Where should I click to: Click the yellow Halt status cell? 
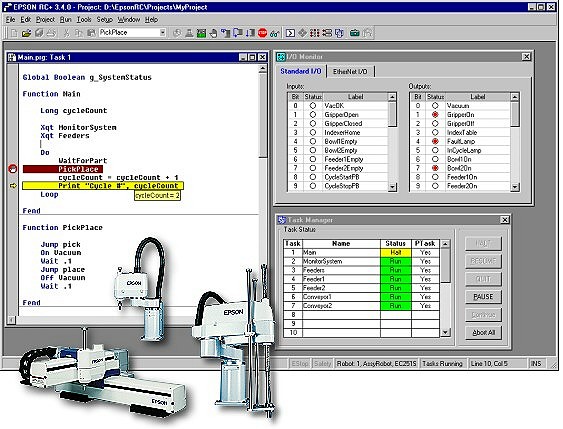396,252
